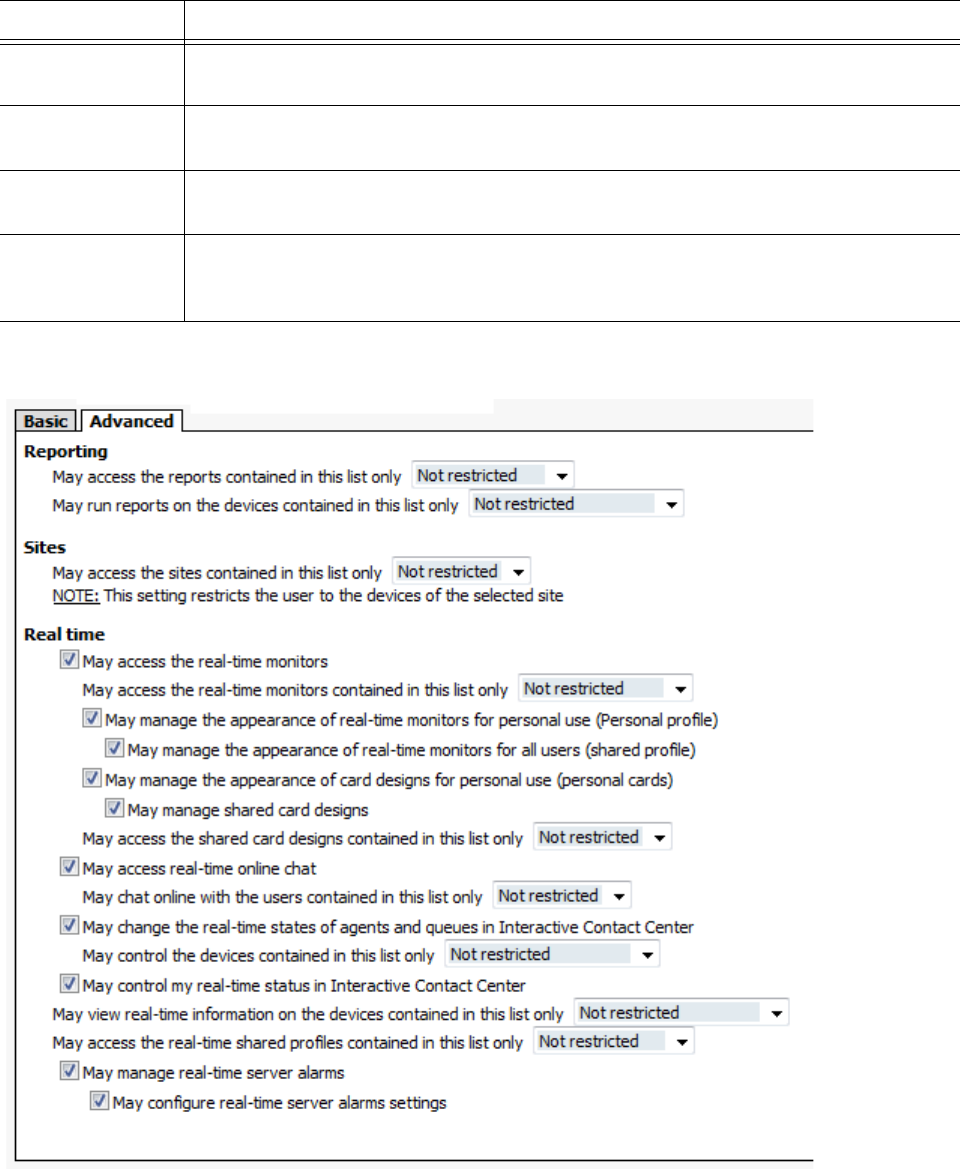Click label 'May access the shared card designs contained'
Screen dimensions: 960x1169
303,839
